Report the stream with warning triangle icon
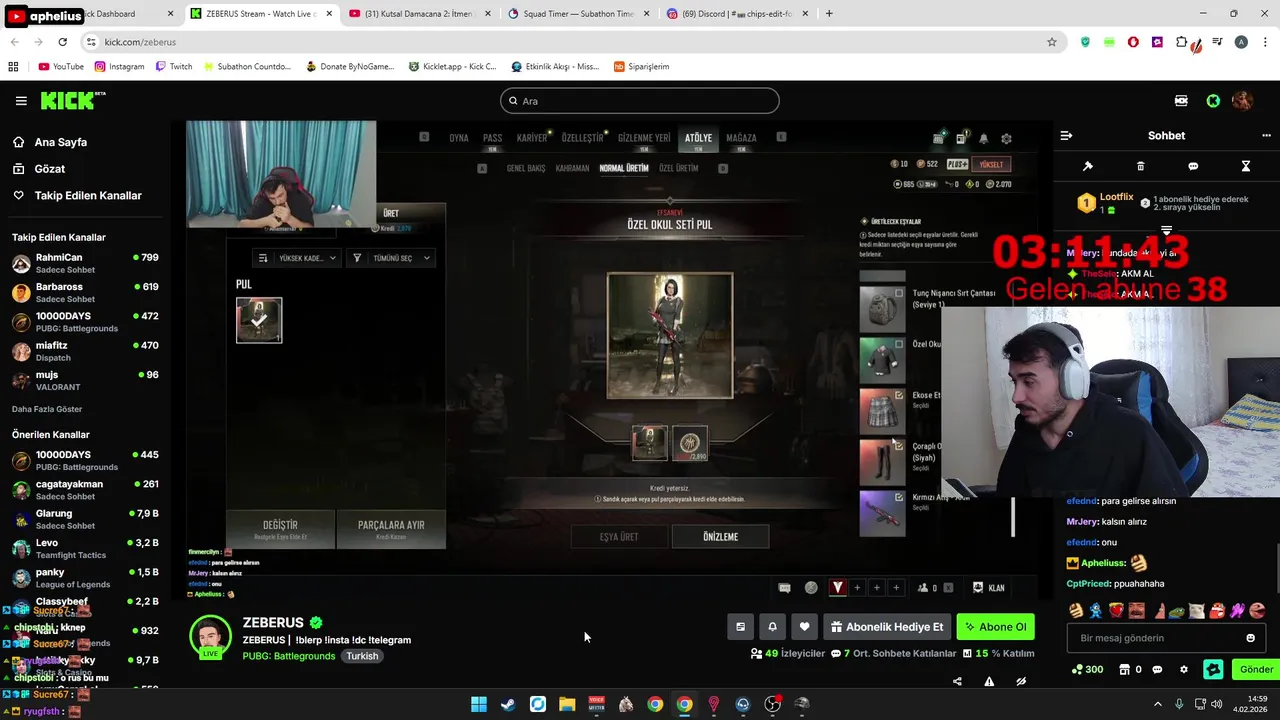1280x720 pixels. tap(989, 682)
